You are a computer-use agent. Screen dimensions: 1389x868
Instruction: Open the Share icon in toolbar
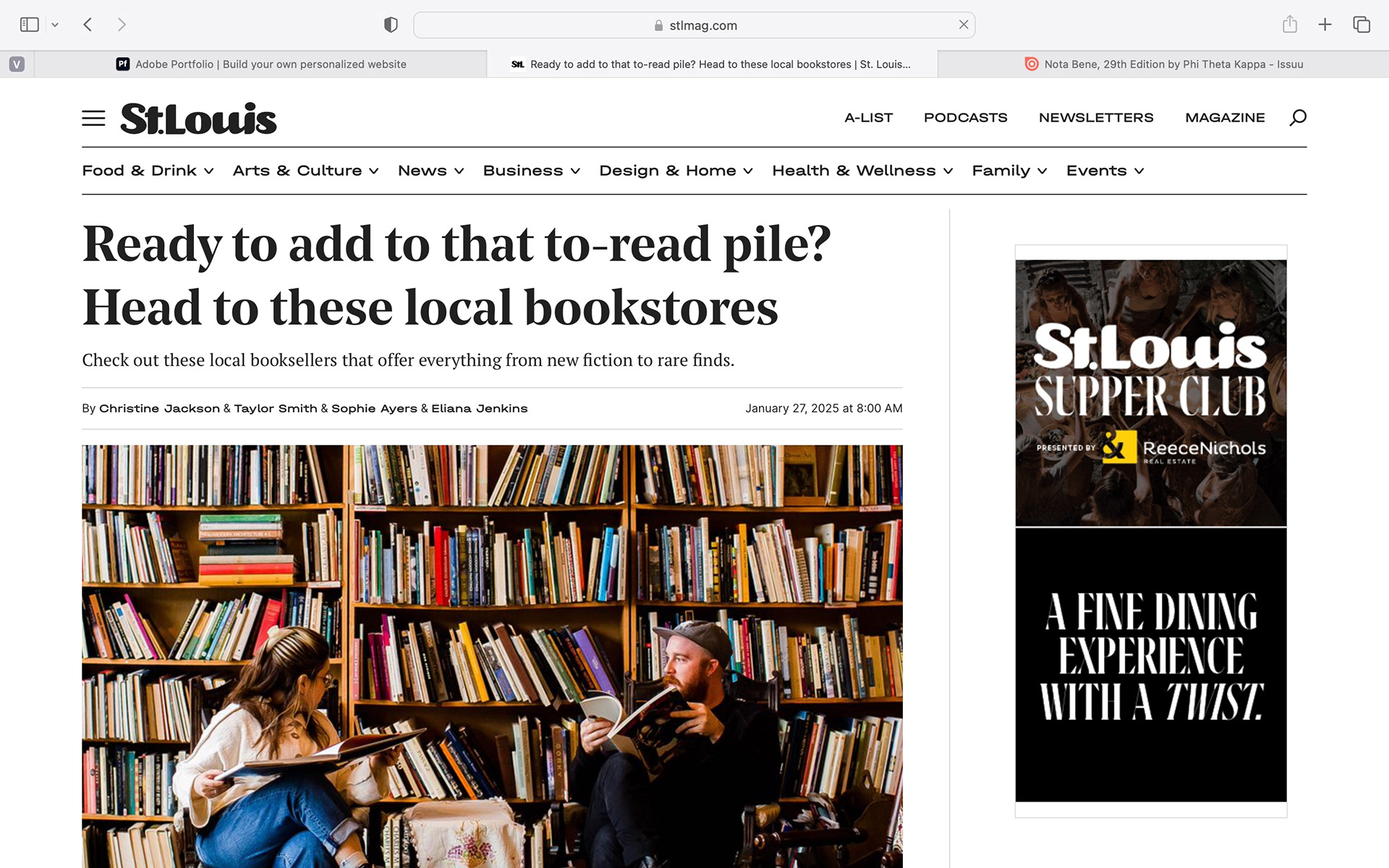[x=1289, y=25]
